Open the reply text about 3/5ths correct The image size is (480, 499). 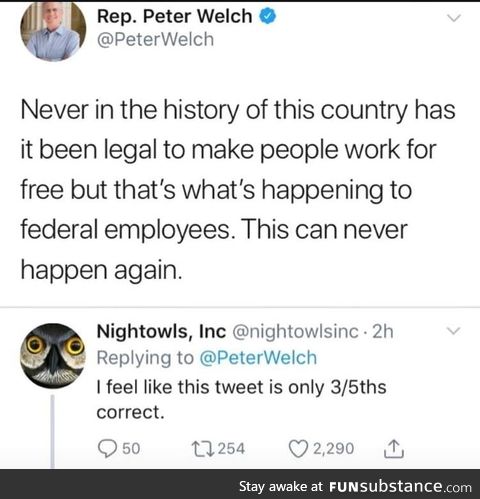click(241, 400)
